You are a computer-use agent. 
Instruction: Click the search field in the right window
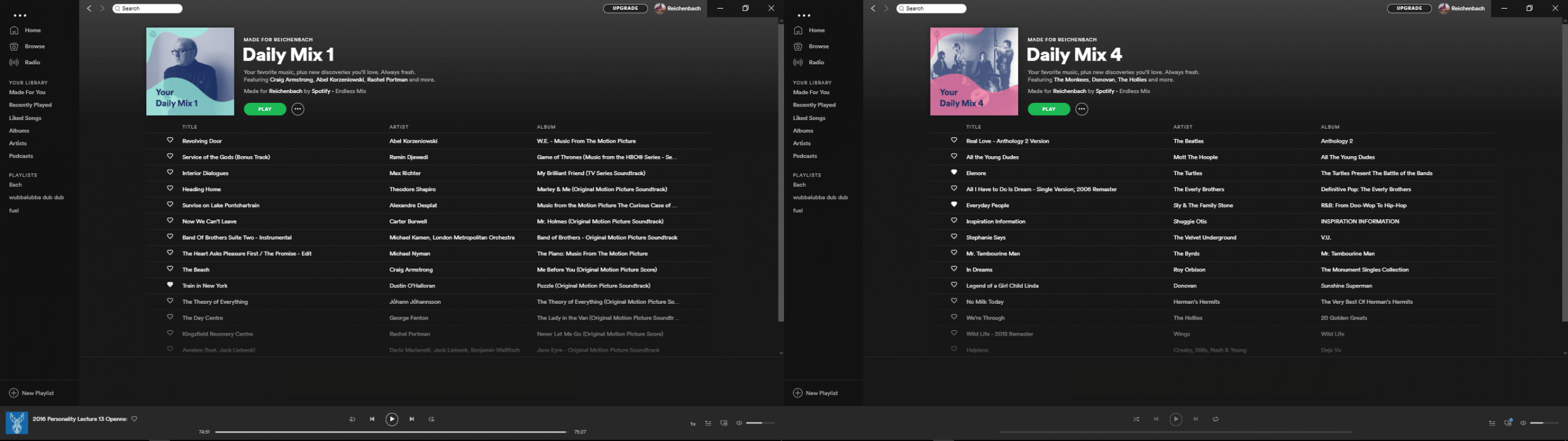tap(932, 9)
